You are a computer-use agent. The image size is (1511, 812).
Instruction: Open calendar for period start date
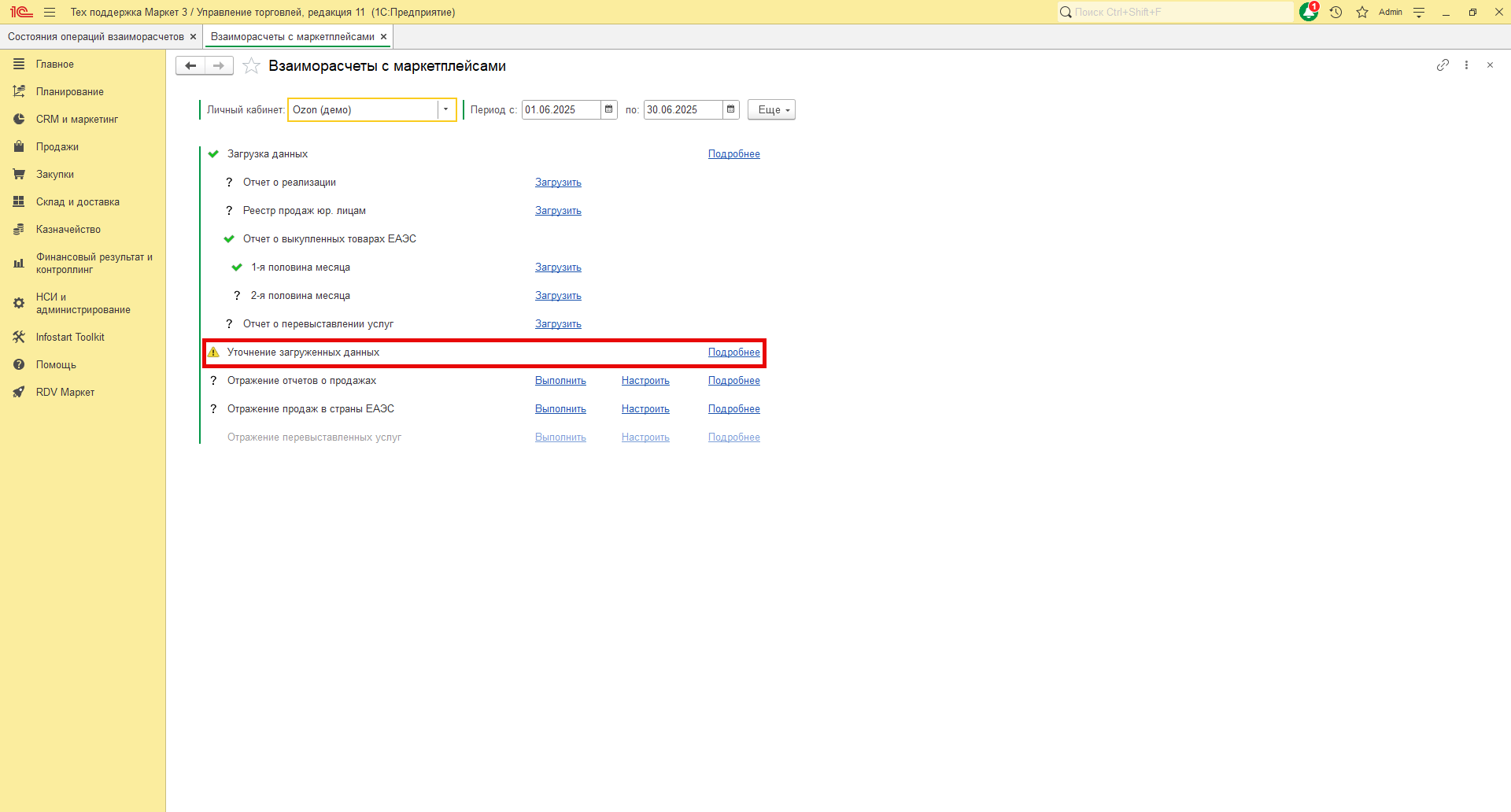point(608,109)
